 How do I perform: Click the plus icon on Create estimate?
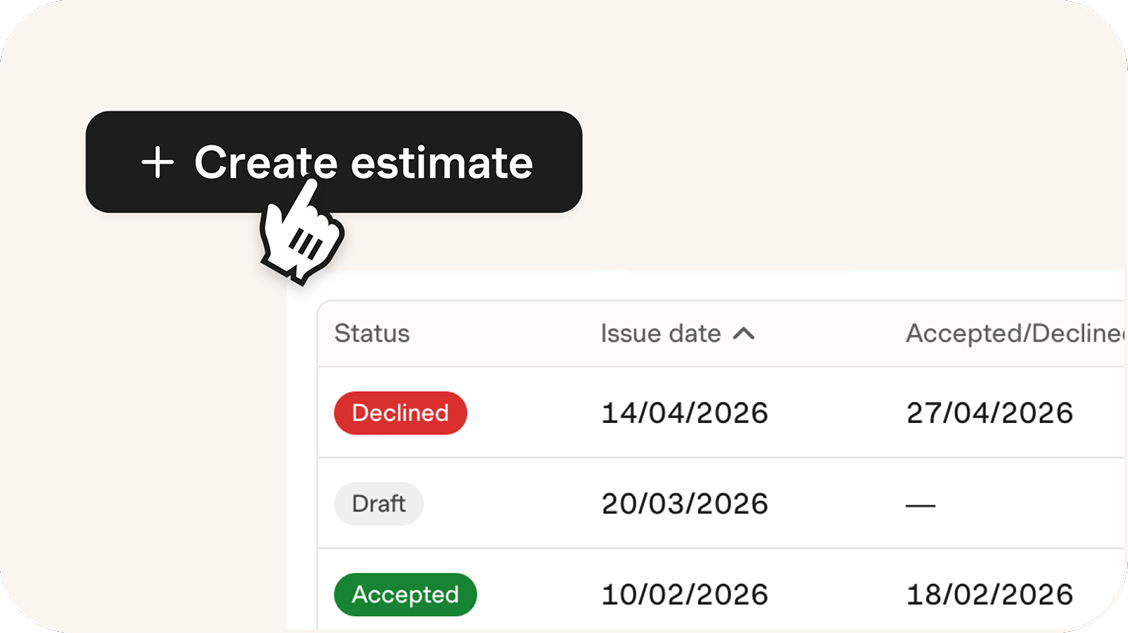[158, 162]
